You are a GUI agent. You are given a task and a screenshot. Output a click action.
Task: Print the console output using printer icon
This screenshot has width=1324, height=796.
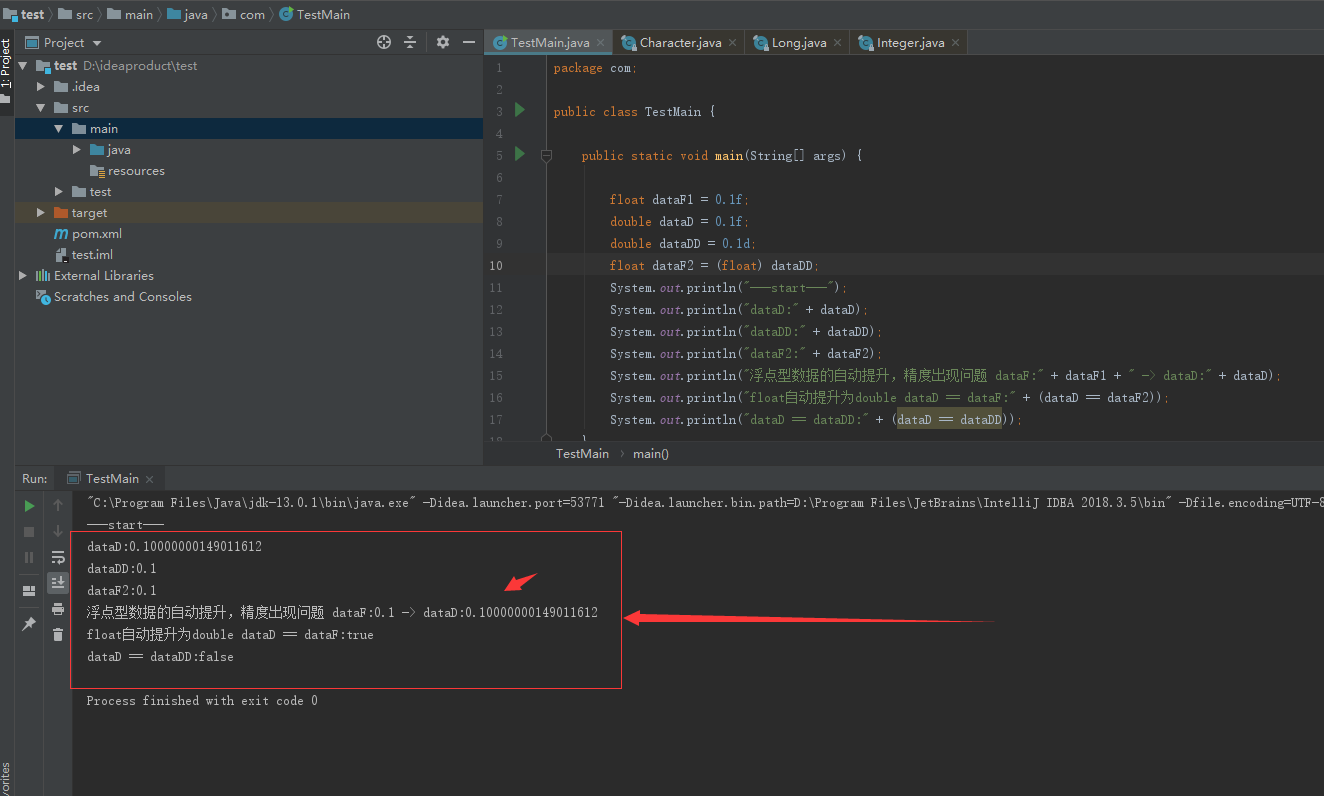(x=58, y=609)
